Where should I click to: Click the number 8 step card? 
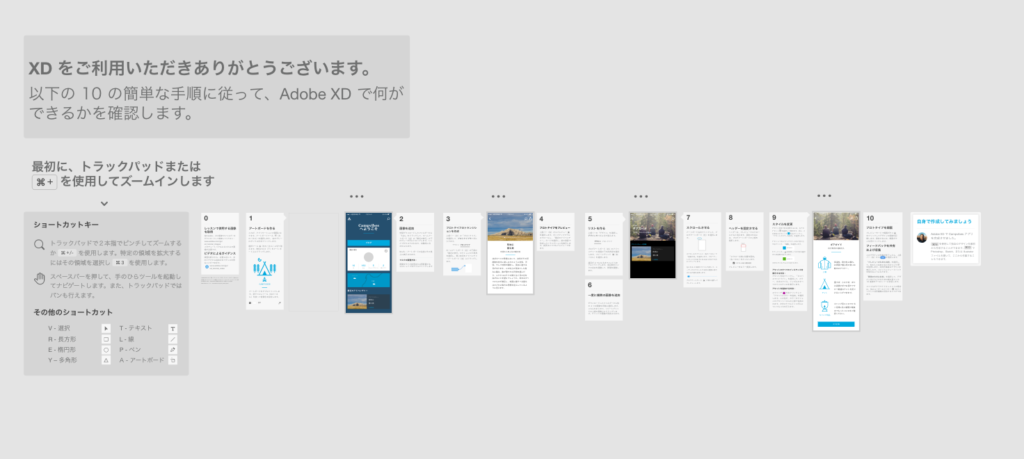tap(744, 242)
